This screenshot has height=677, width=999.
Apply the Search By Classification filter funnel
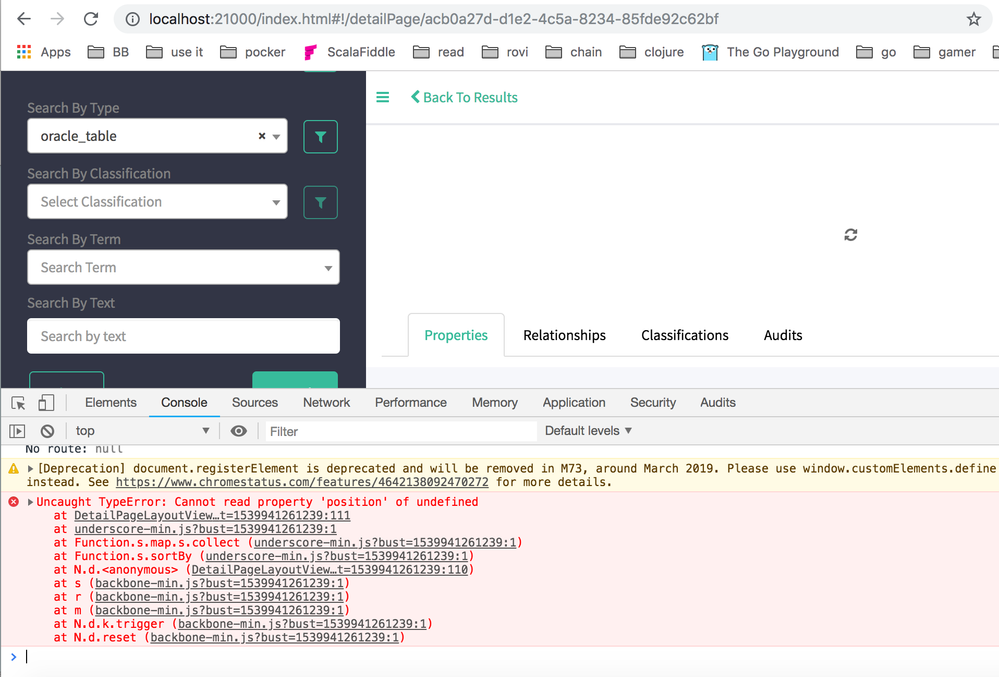[x=320, y=202]
